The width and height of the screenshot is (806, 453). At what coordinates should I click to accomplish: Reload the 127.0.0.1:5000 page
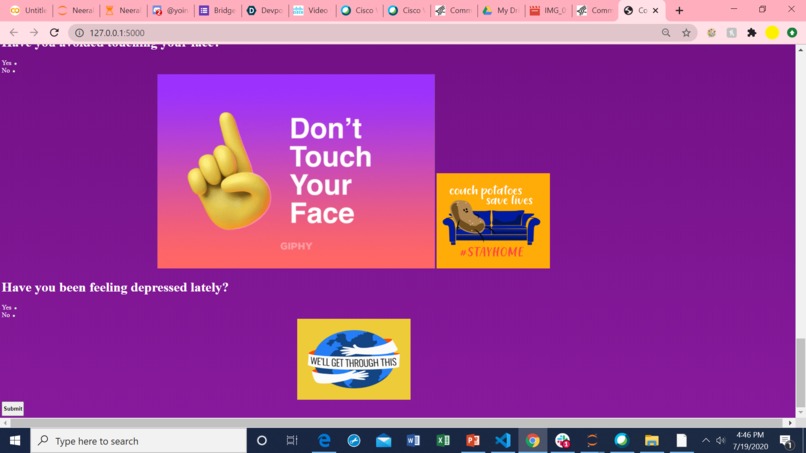[x=54, y=32]
